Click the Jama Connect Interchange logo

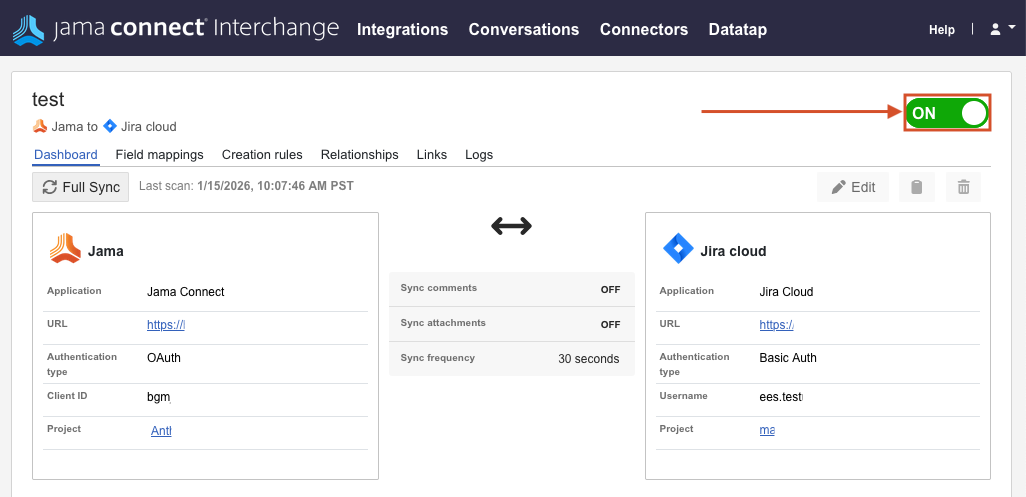tap(175, 29)
